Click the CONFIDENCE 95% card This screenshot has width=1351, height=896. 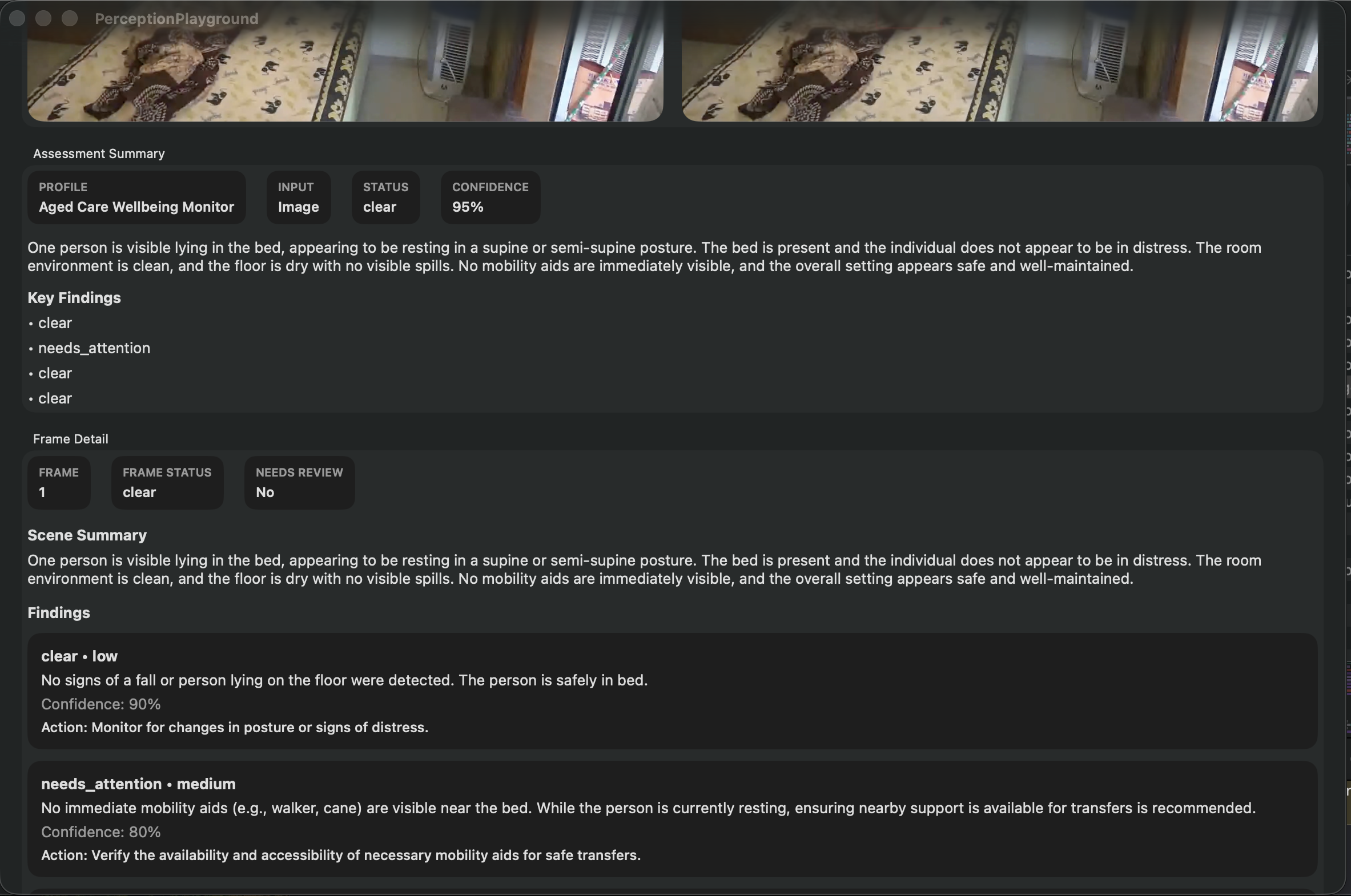point(490,197)
